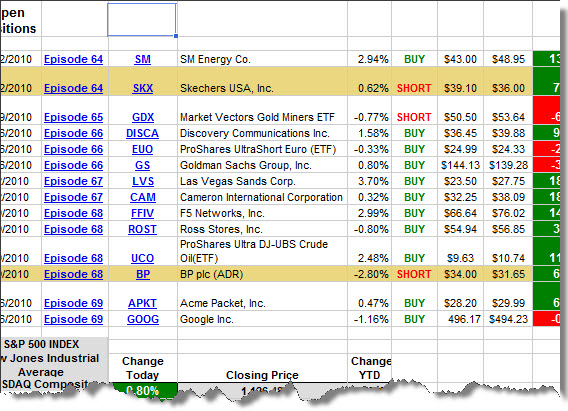Select SHORT cell in Skechers row

coord(414,81)
